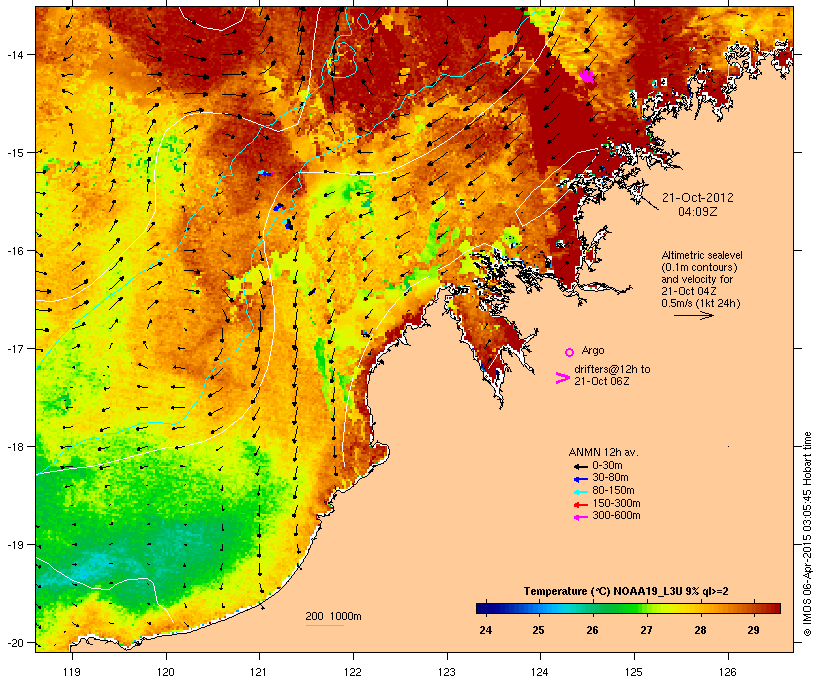Screen dimensions: 820x680
Task: Click the 'Argo' legend label
Action: (593, 350)
